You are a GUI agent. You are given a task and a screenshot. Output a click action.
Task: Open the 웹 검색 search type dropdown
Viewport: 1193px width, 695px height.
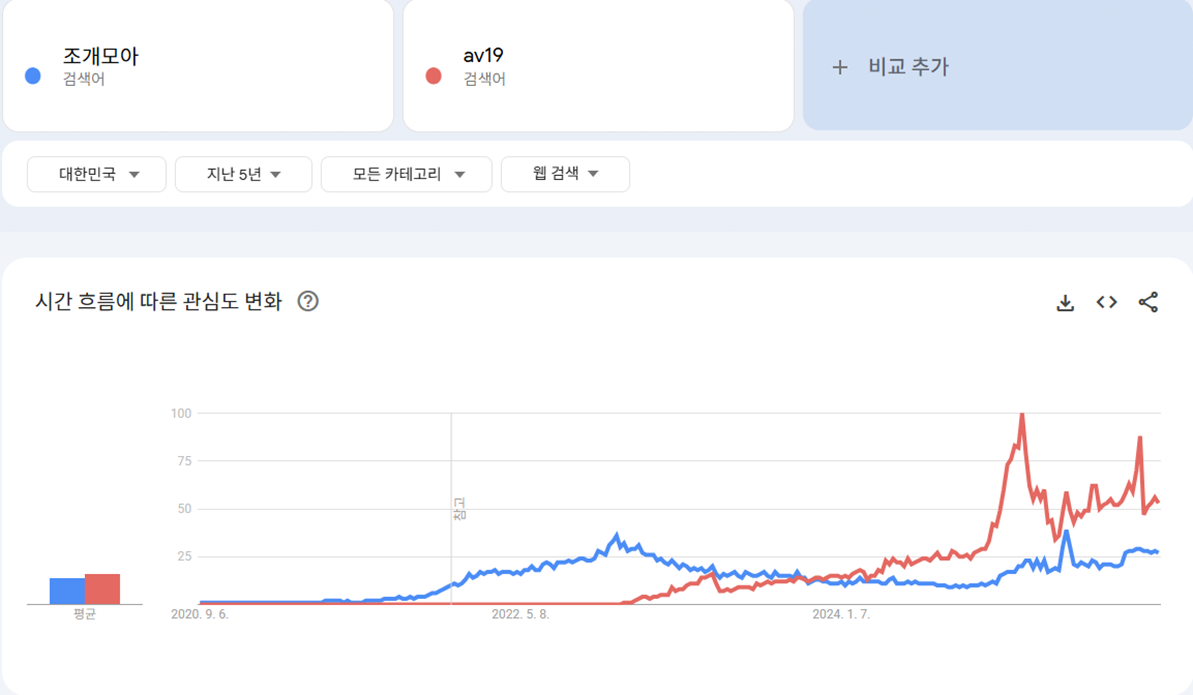pos(565,174)
